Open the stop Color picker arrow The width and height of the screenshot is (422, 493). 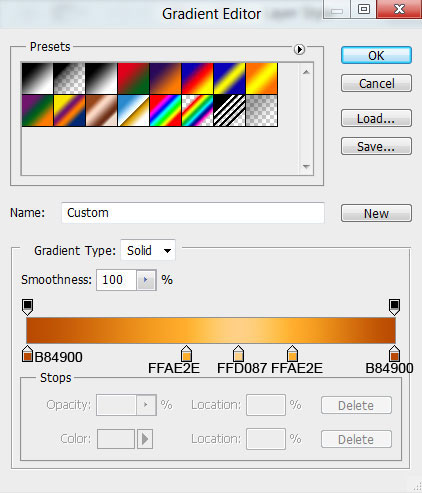[145, 439]
